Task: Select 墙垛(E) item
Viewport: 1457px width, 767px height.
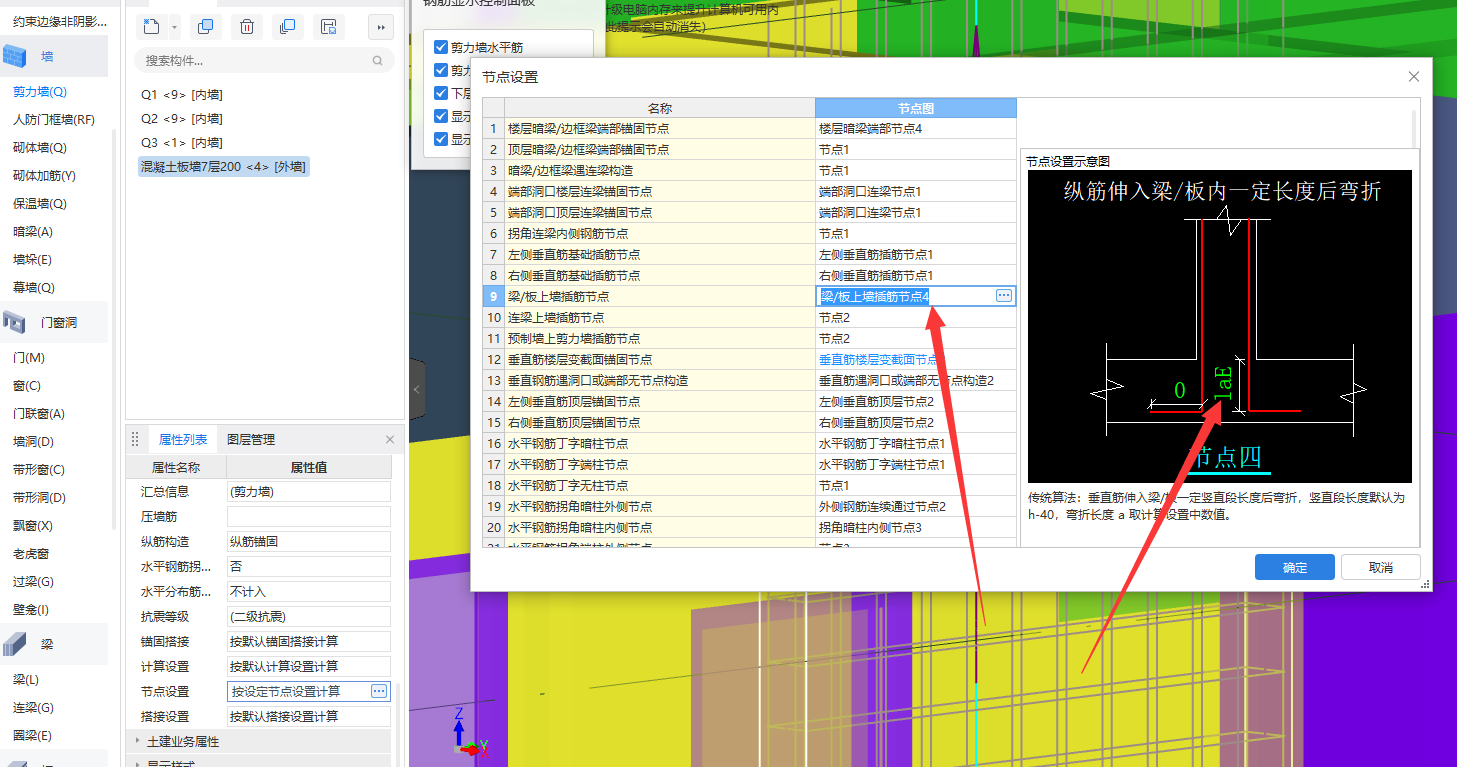Action: (32, 259)
